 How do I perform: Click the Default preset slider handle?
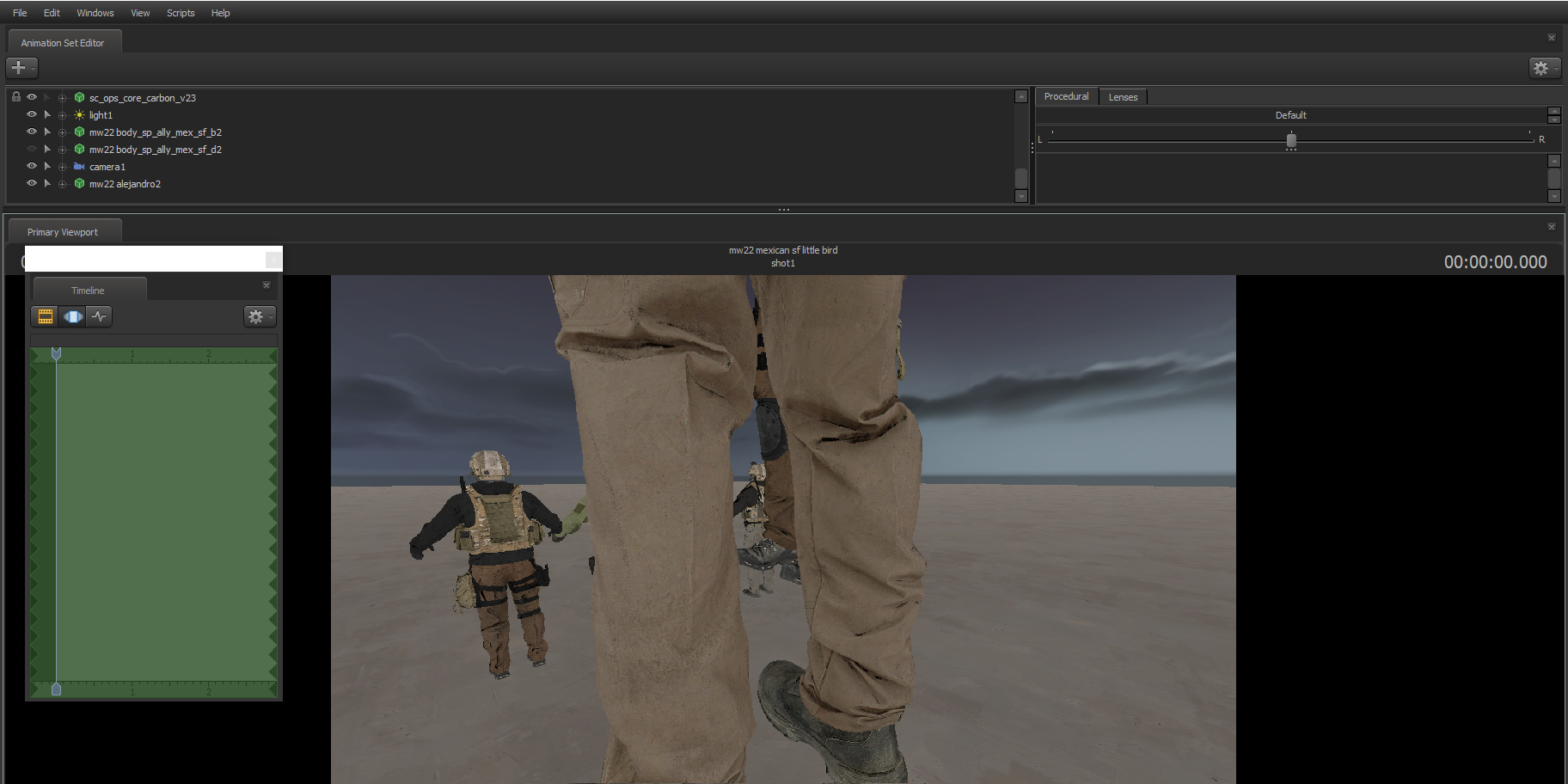pyautogui.click(x=1291, y=138)
